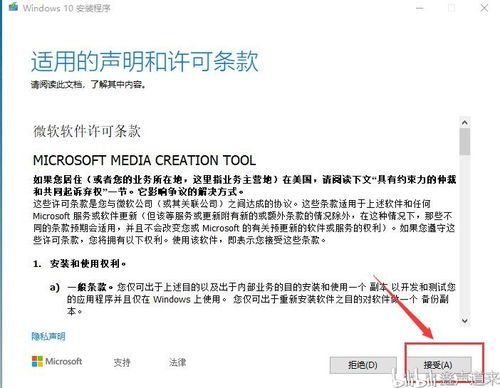Click the MICROSOFT MEDIA CREATION TOOL heading
500x388 pixels.
(145, 161)
